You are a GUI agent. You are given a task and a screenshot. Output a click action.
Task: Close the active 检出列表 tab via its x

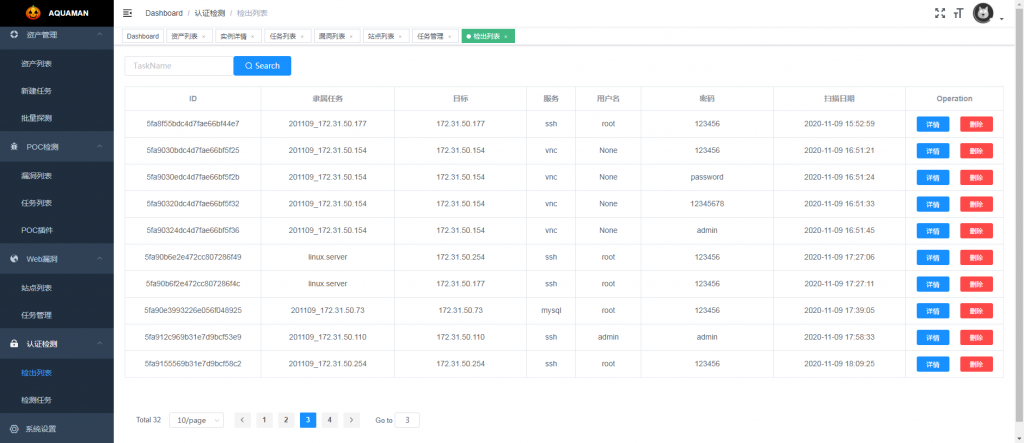tap(505, 37)
